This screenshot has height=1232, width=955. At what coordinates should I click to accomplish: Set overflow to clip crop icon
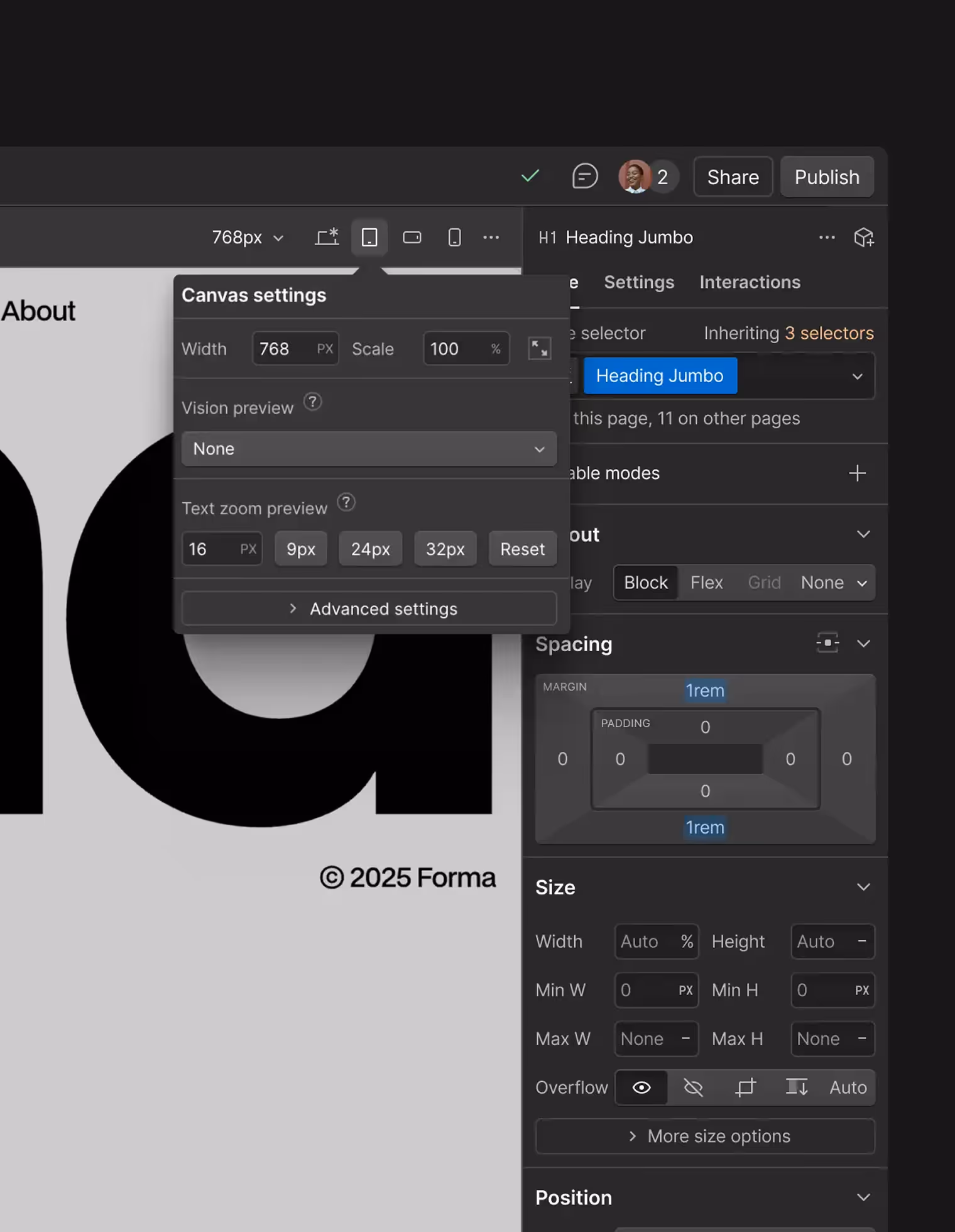click(745, 1087)
